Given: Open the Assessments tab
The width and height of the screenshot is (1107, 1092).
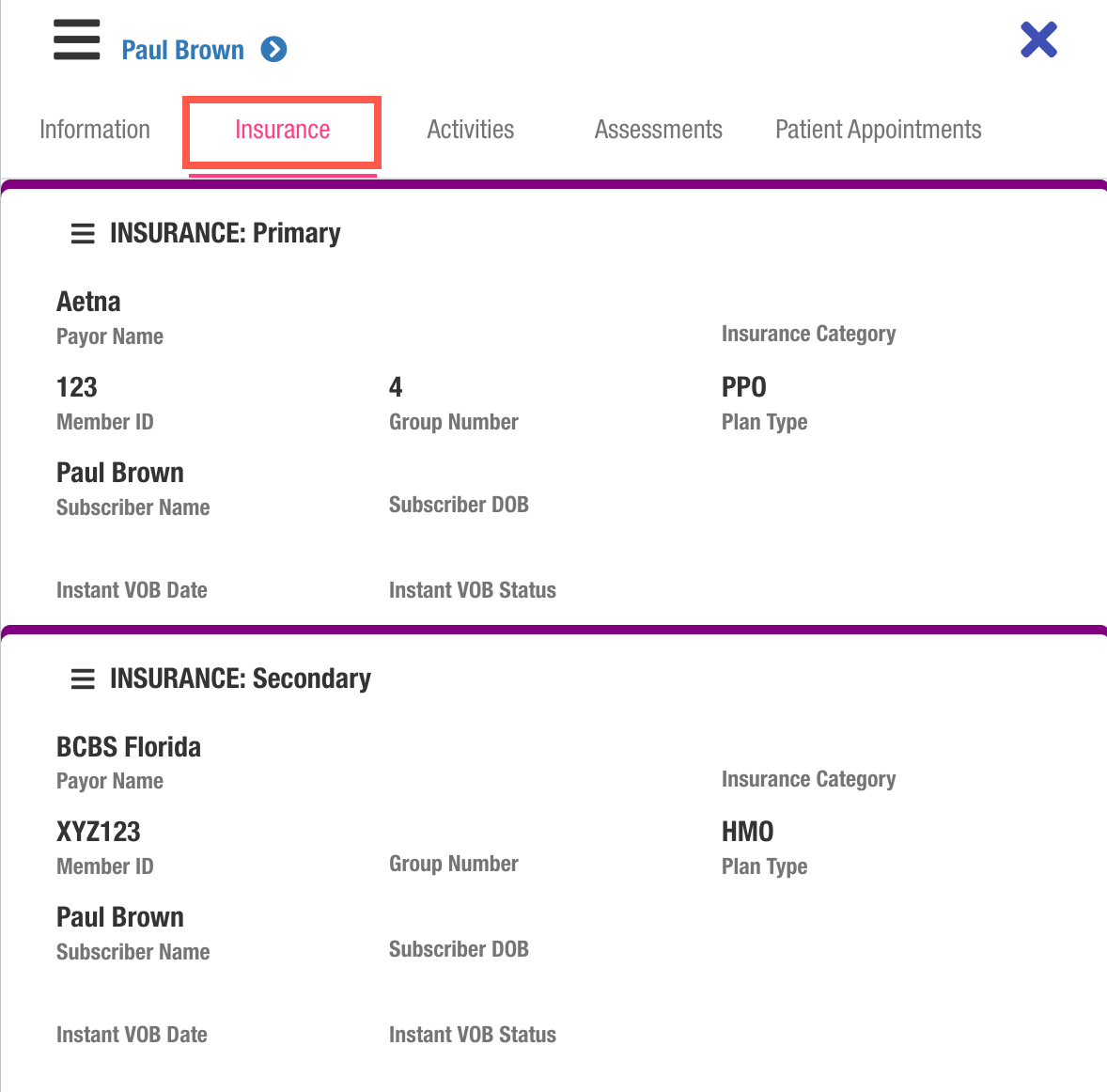Looking at the screenshot, I should coord(658,130).
